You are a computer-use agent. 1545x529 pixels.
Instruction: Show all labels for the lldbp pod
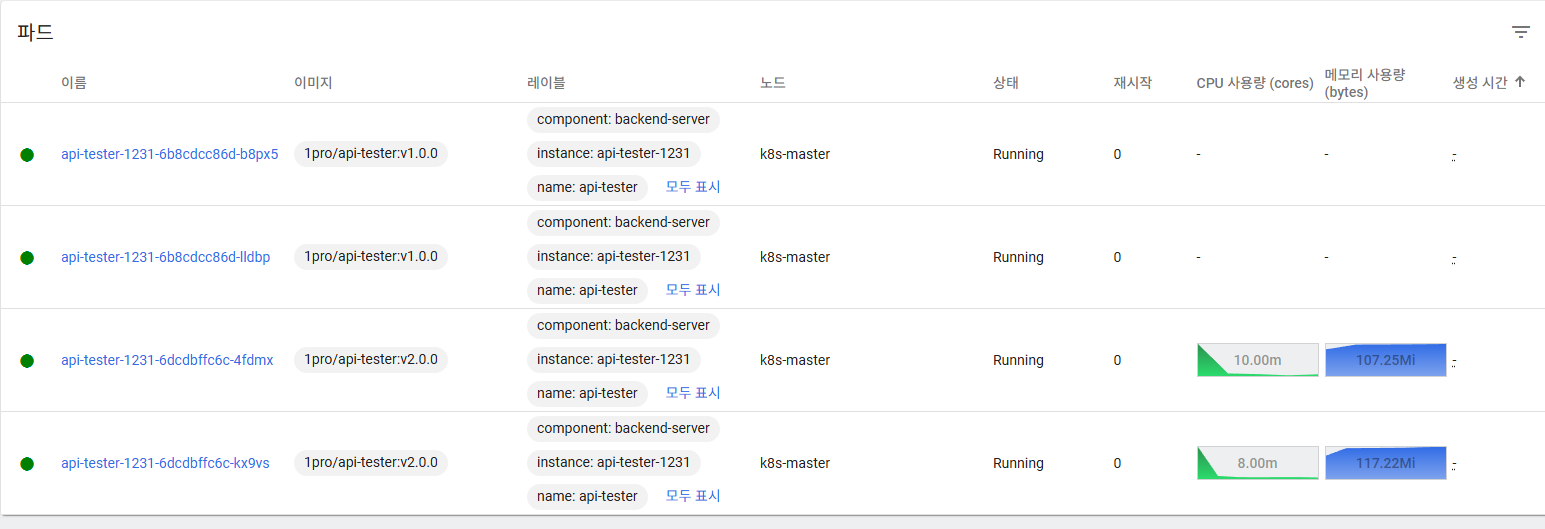click(693, 290)
